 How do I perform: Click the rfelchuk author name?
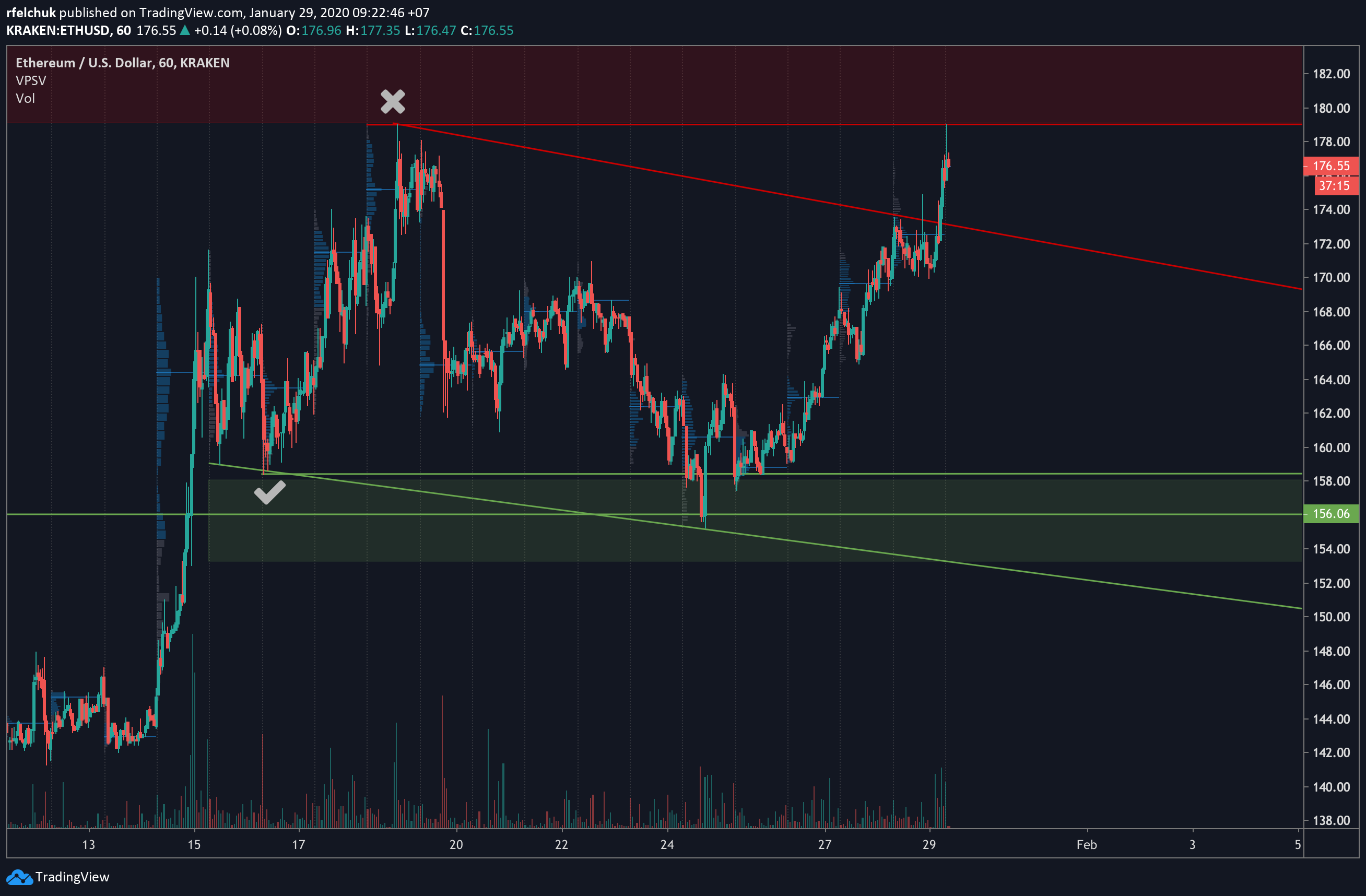[31, 12]
